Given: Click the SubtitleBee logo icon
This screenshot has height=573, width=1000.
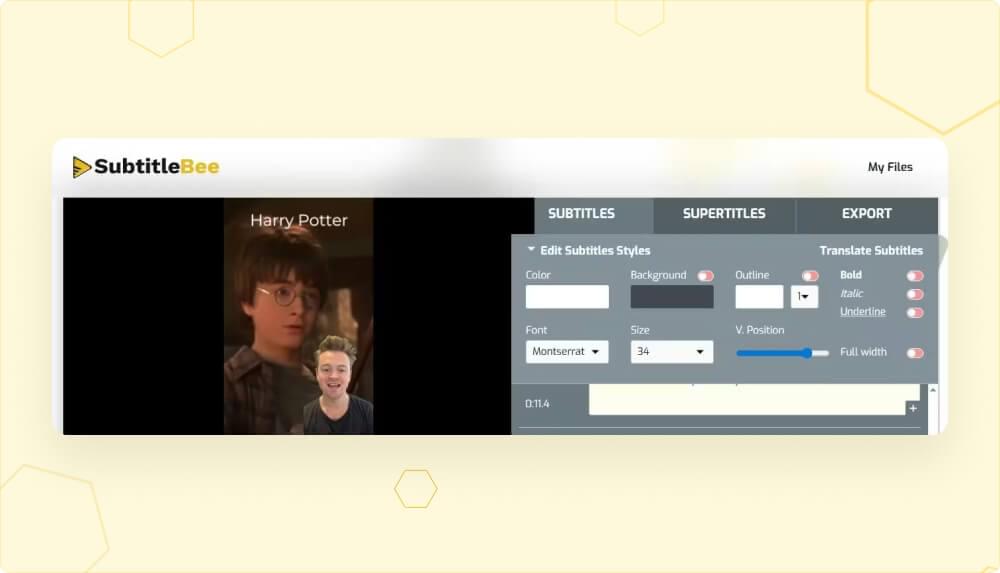Looking at the screenshot, I should pos(82,167).
